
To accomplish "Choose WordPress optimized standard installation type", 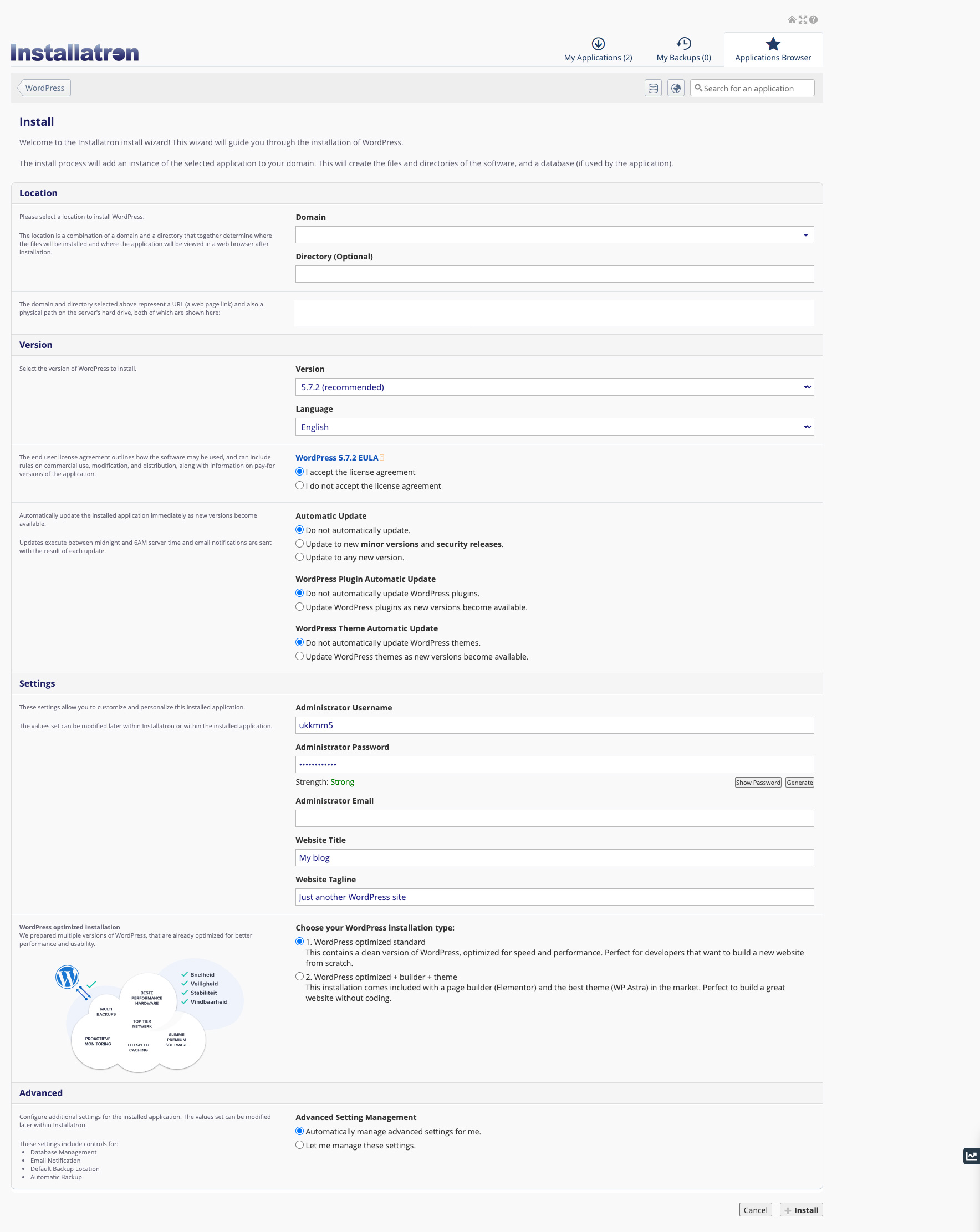I will tap(299, 941).
